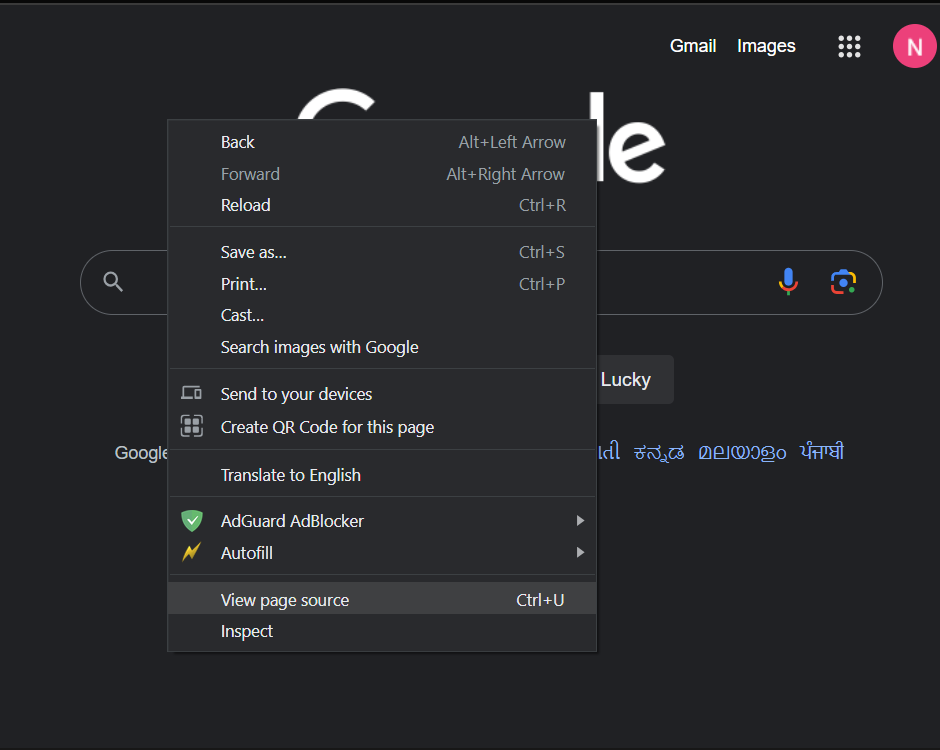Click the QR code icon in menu
940x750 pixels.
click(191, 427)
